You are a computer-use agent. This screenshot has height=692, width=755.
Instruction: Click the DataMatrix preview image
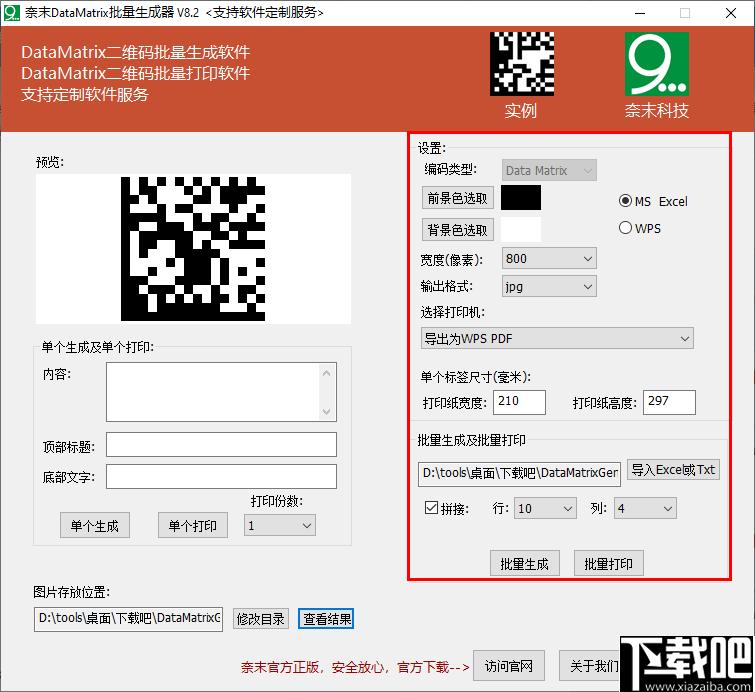coord(193,248)
